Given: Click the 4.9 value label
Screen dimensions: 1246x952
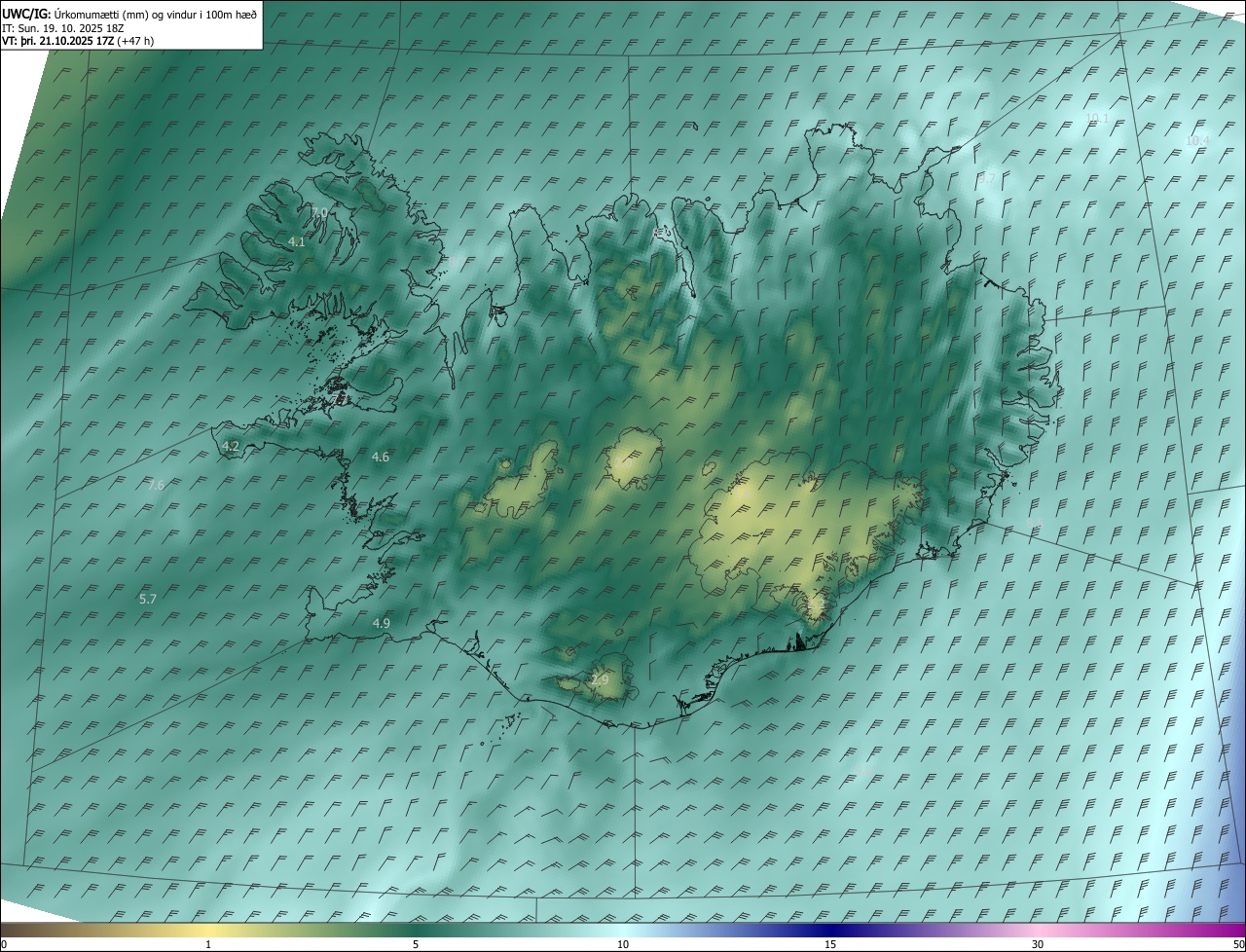Looking at the screenshot, I should [x=382, y=623].
